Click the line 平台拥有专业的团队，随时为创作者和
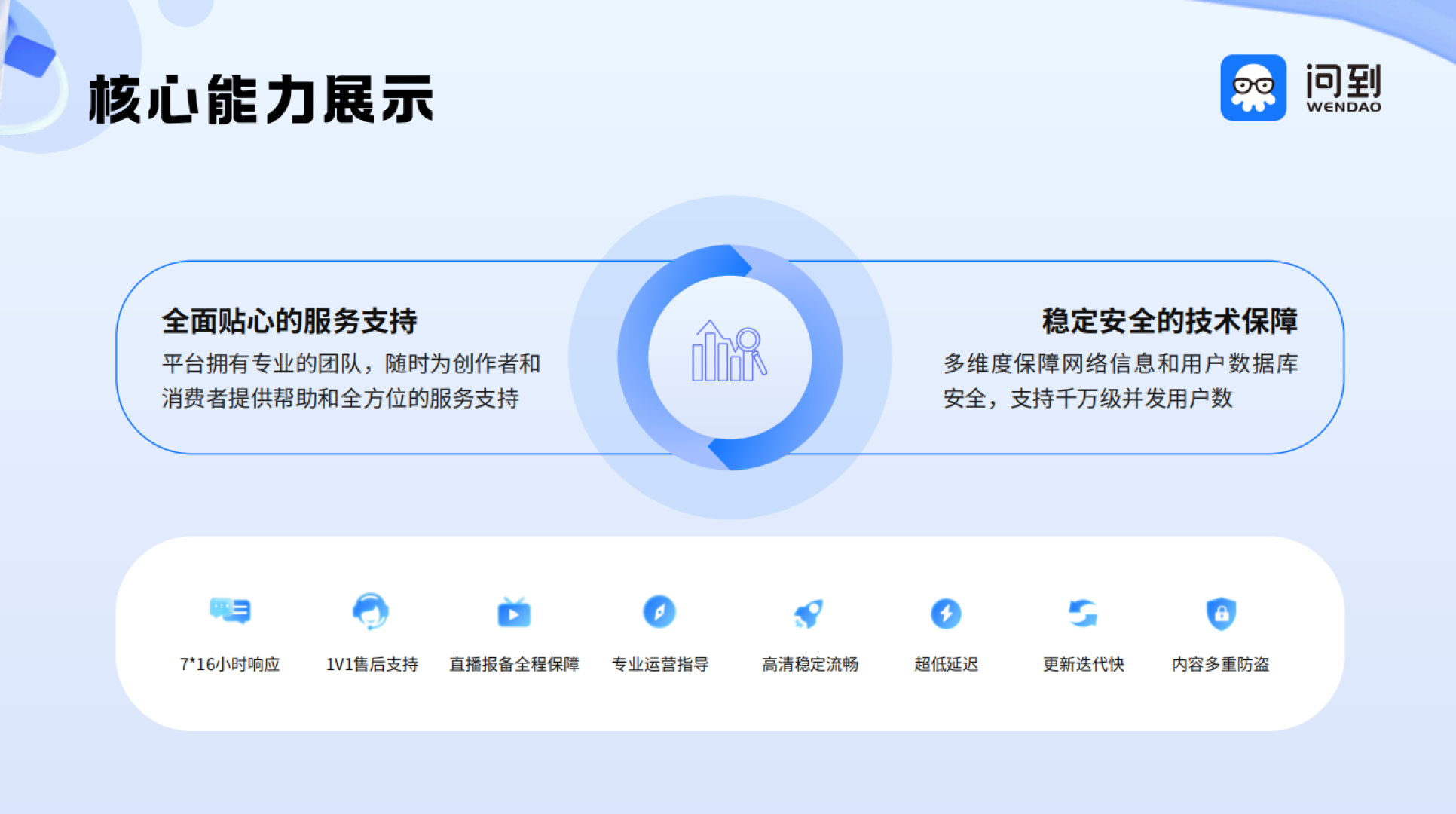The width and height of the screenshot is (1456, 814). coord(351,363)
